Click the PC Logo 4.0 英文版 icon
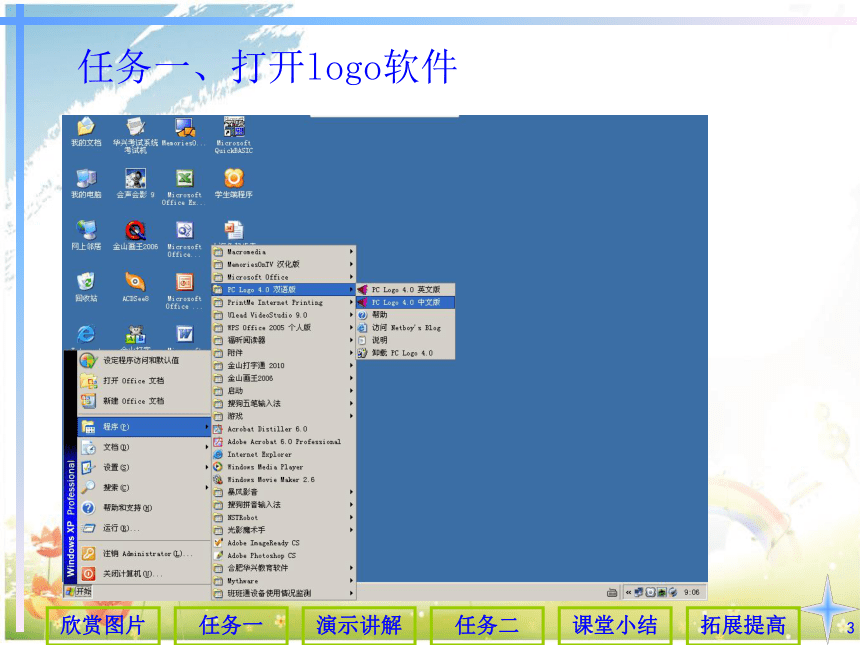 [x=363, y=289]
